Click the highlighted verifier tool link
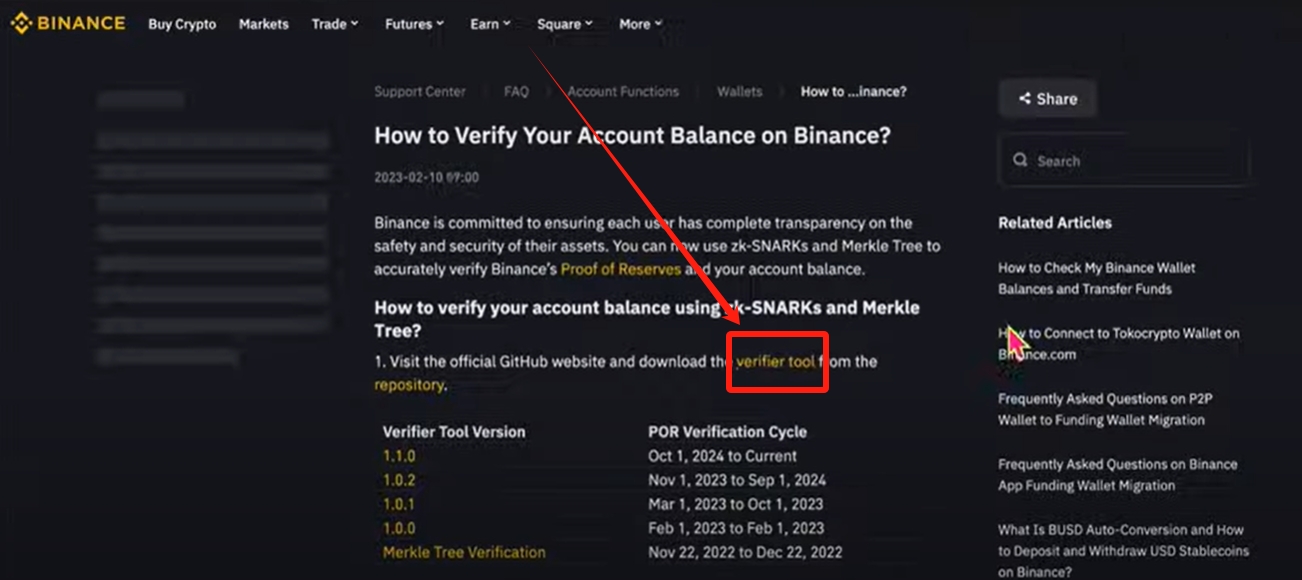 click(x=775, y=361)
